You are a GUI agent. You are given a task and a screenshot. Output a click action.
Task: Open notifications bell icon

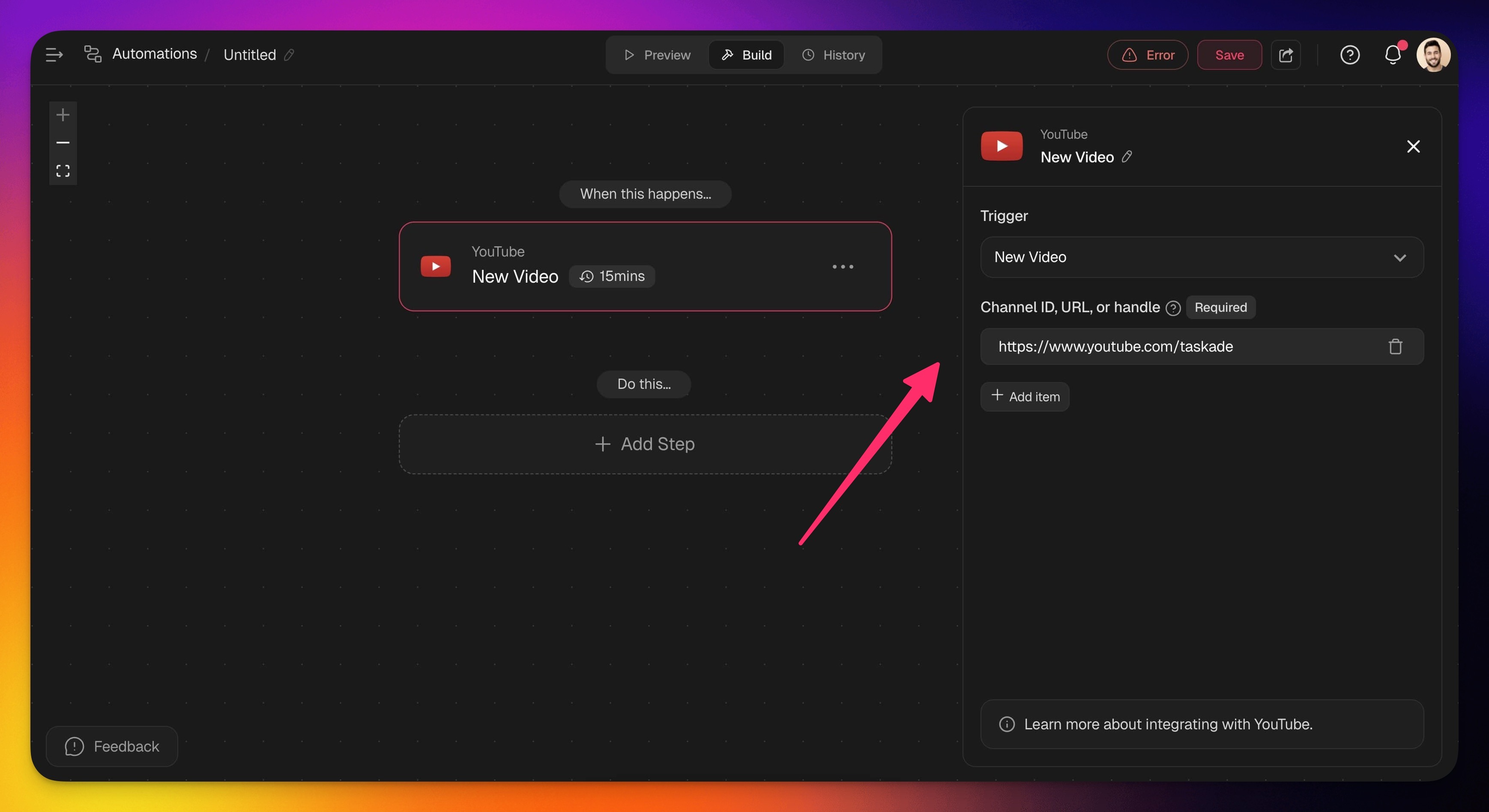[x=1393, y=55]
